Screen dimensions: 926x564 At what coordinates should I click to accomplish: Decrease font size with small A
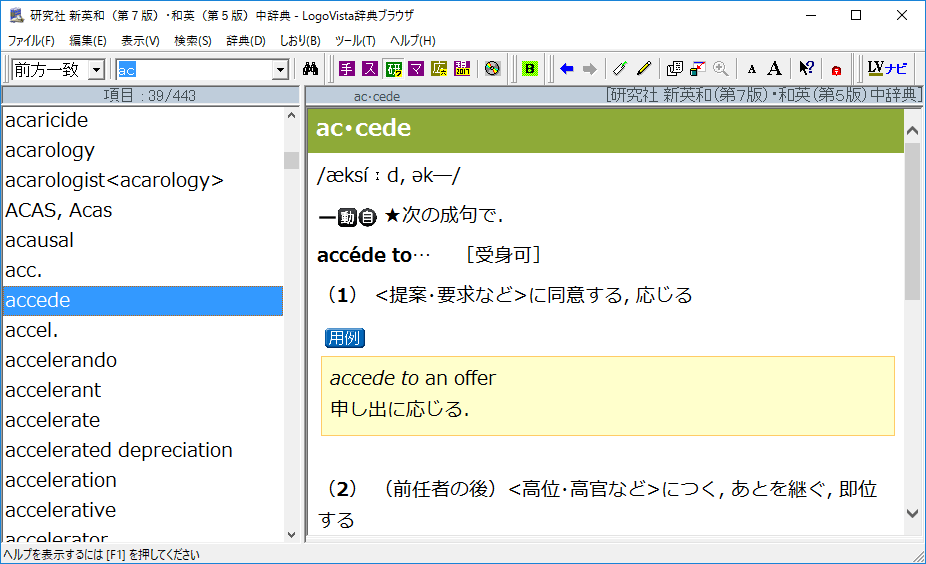[752, 70]
